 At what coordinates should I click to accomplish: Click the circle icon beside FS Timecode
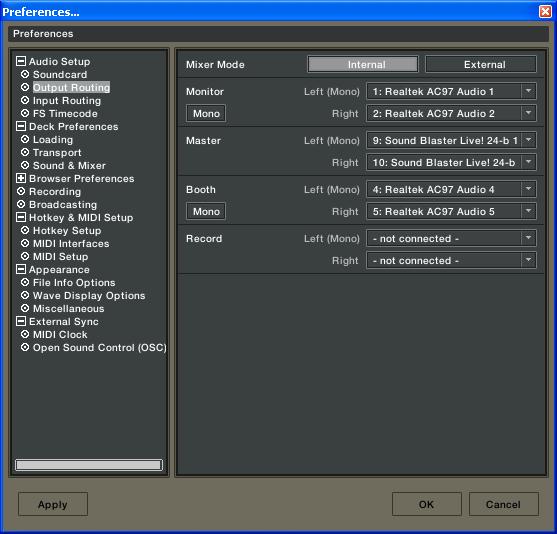[25, 113]
